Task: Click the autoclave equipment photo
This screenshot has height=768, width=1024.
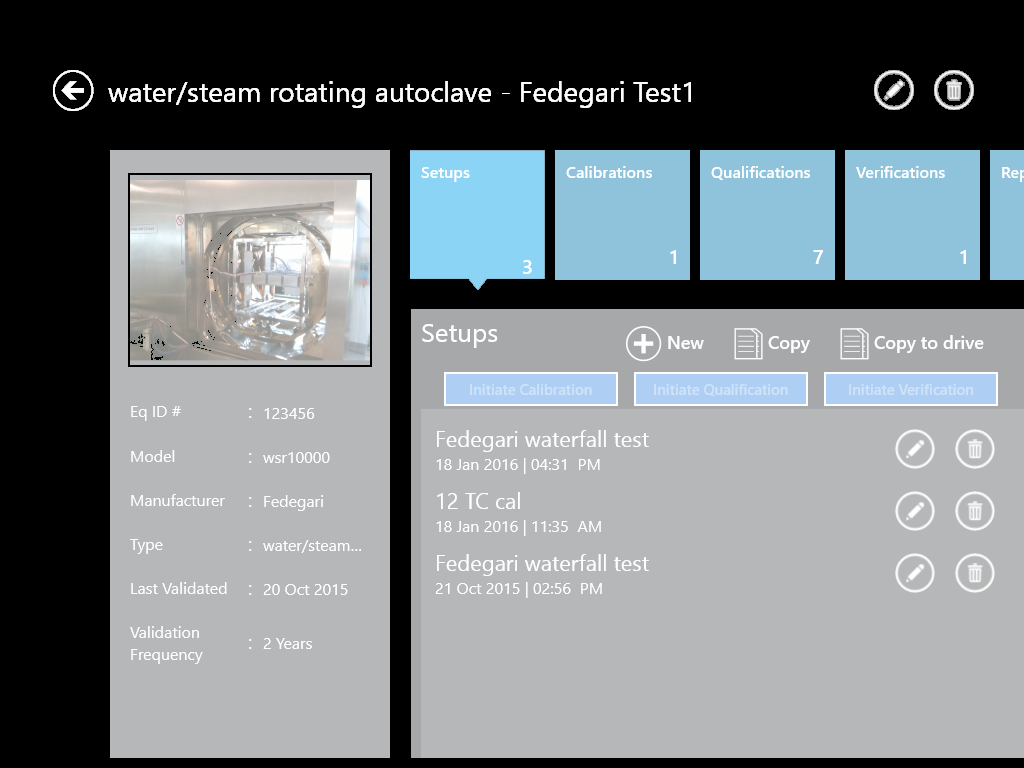Action: coord(250,270)
